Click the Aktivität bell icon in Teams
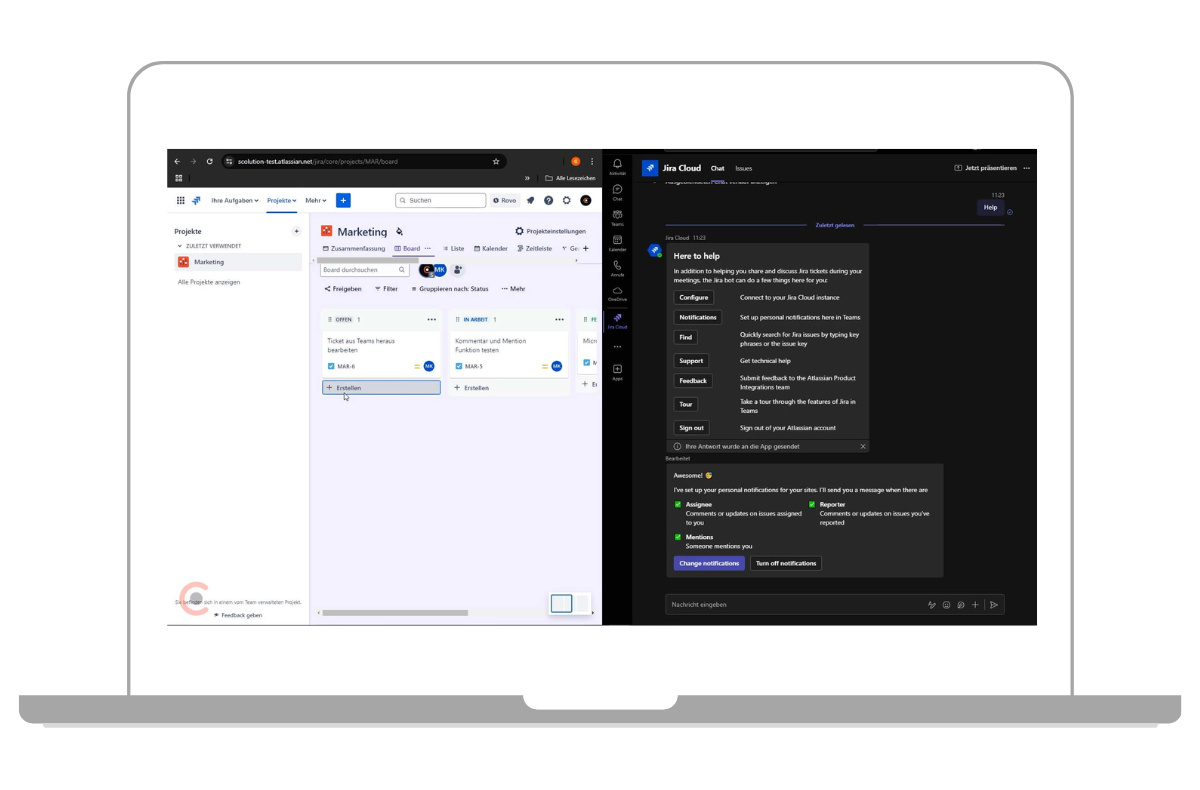Image resolution: width=1200 pixels, height=790 pixels. click(617, 165)
